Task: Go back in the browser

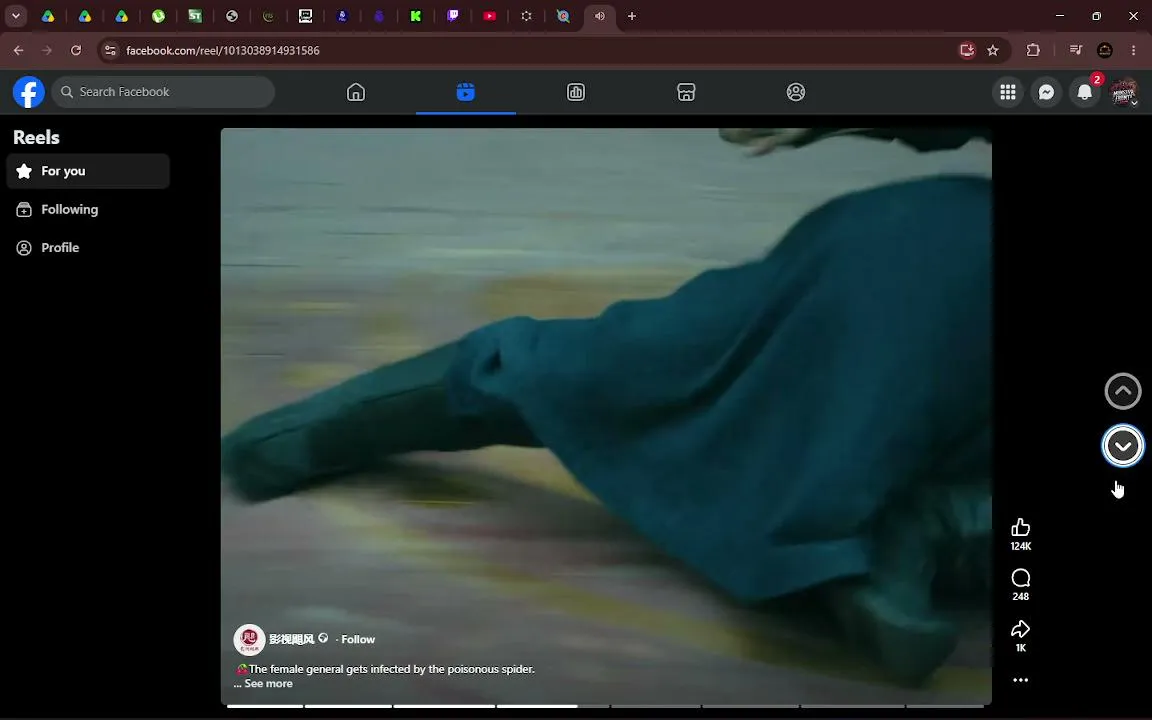Action: pos(18,51)
